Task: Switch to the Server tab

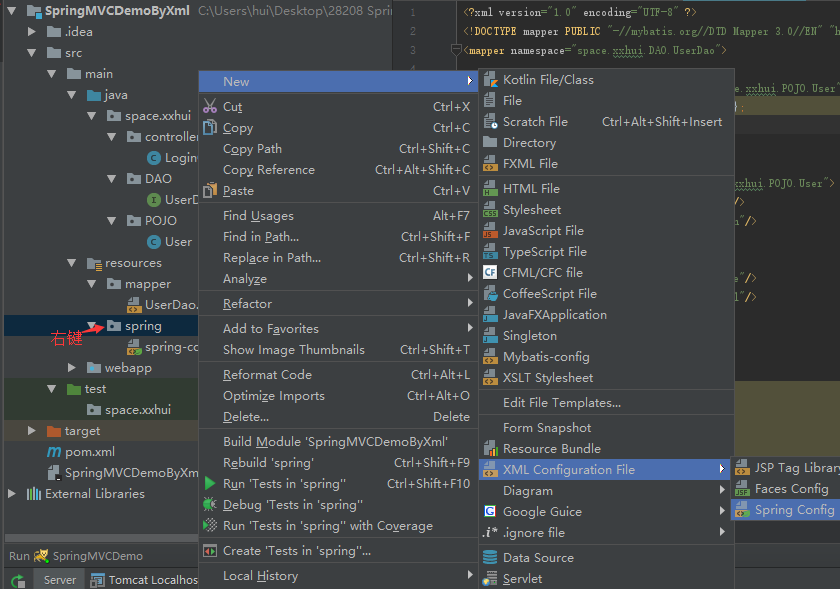Action: click(60, 580)
